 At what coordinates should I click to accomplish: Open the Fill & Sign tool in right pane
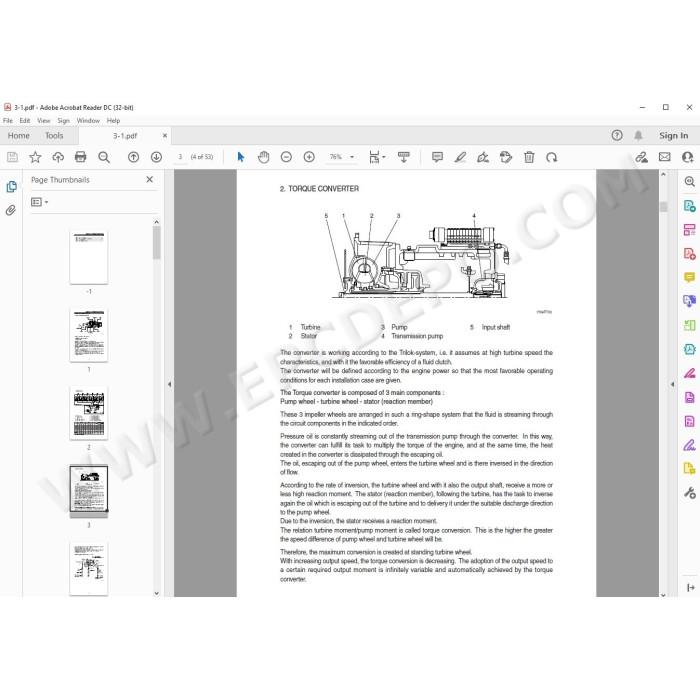coord(690,445)
